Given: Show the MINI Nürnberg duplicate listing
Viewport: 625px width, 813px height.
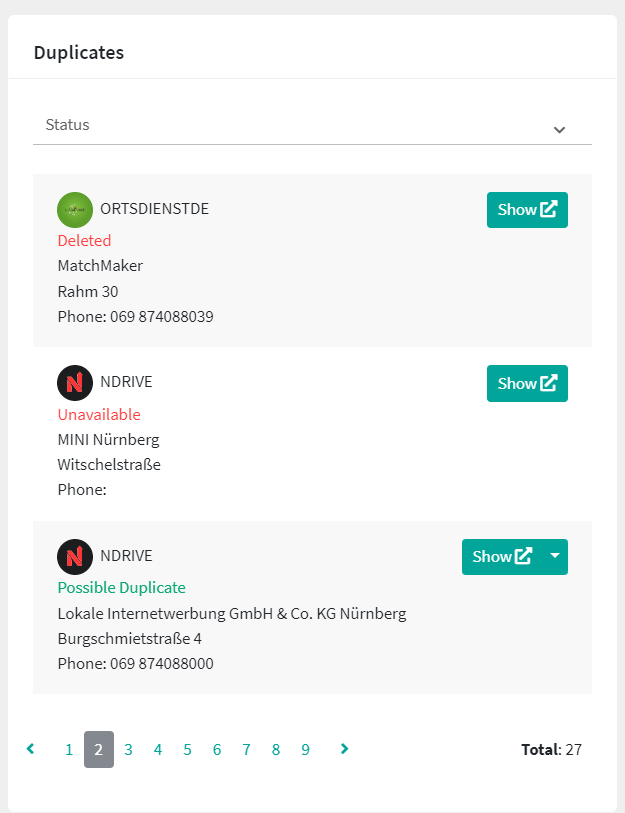Looking at the screenshot, I should pos(527,383).
